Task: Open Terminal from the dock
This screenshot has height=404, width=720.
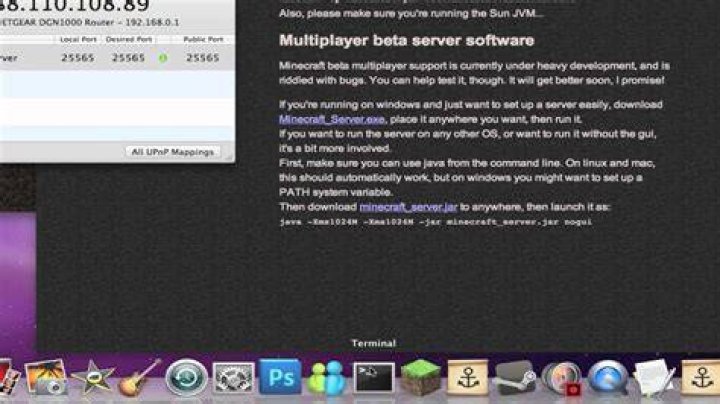Action: 374,377
